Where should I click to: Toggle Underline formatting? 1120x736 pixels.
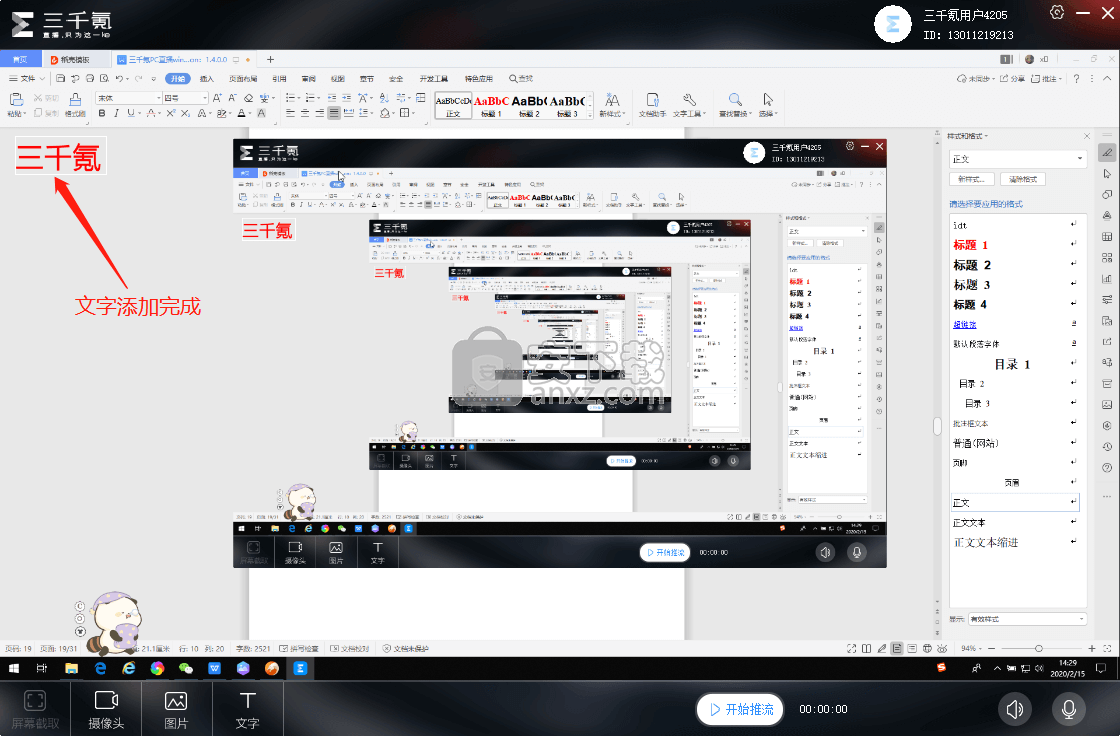(130, 113)
